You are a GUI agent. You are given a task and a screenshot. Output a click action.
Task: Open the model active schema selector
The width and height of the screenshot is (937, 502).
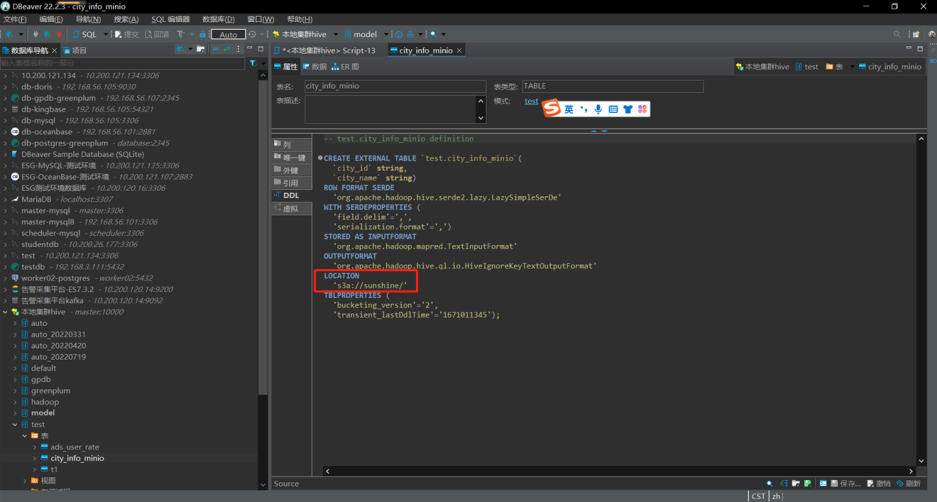(365, 34)
